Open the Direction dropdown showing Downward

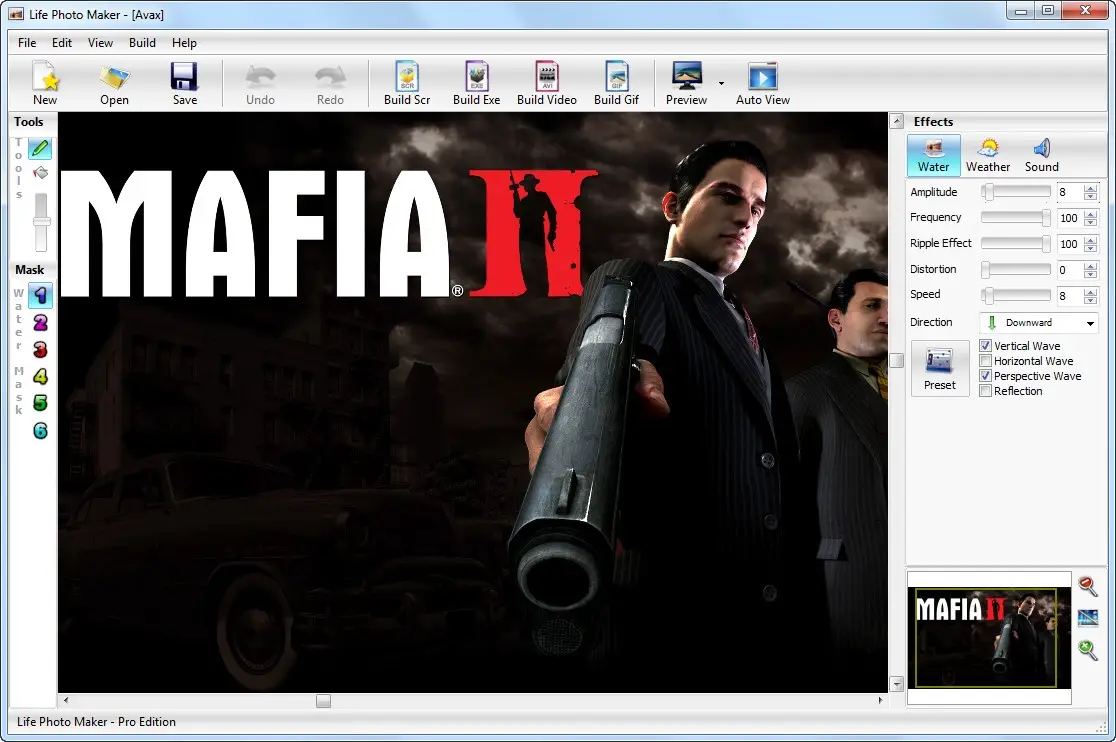[1039, 323]
